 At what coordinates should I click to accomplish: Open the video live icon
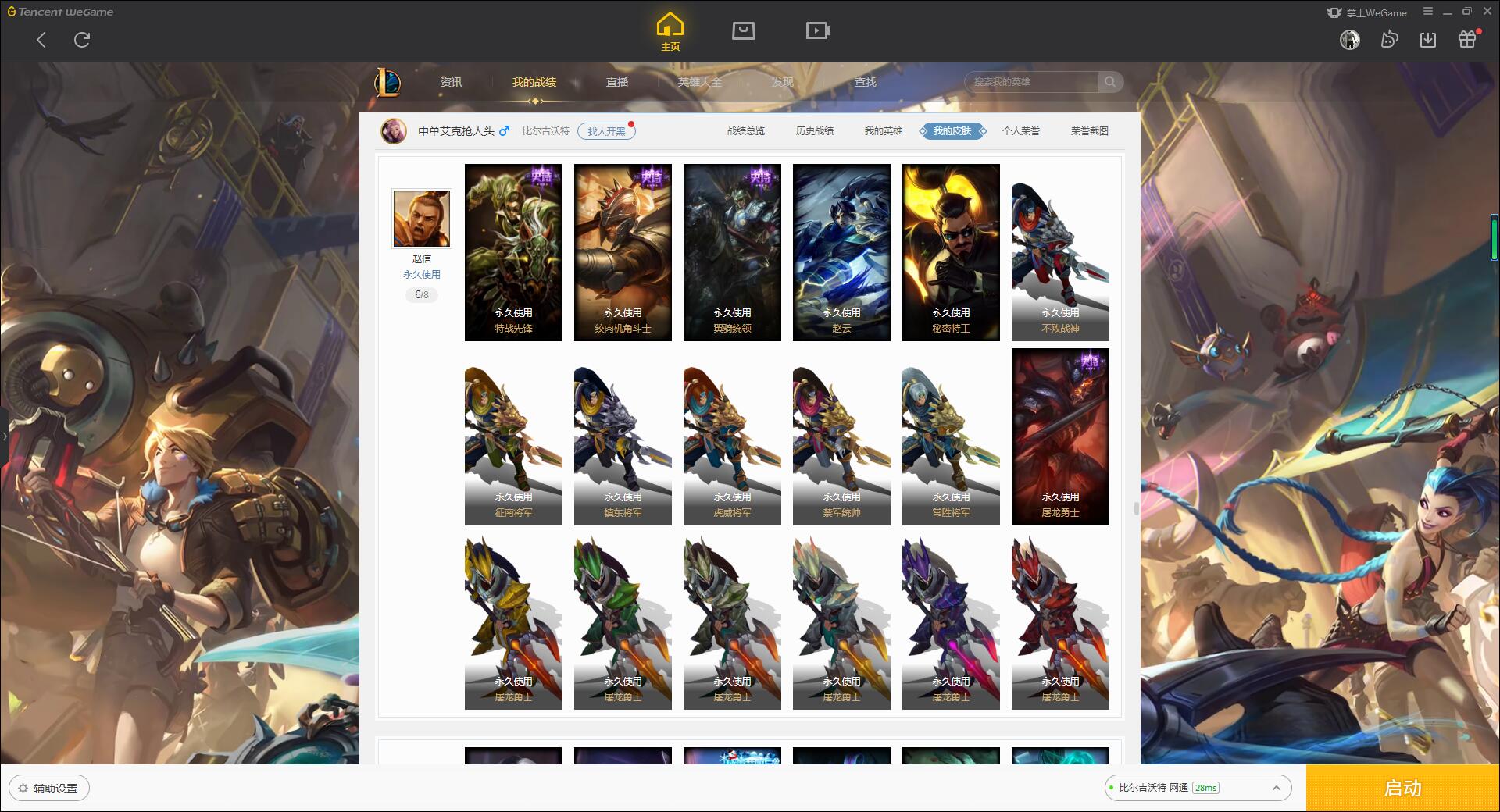coord(818,30)
